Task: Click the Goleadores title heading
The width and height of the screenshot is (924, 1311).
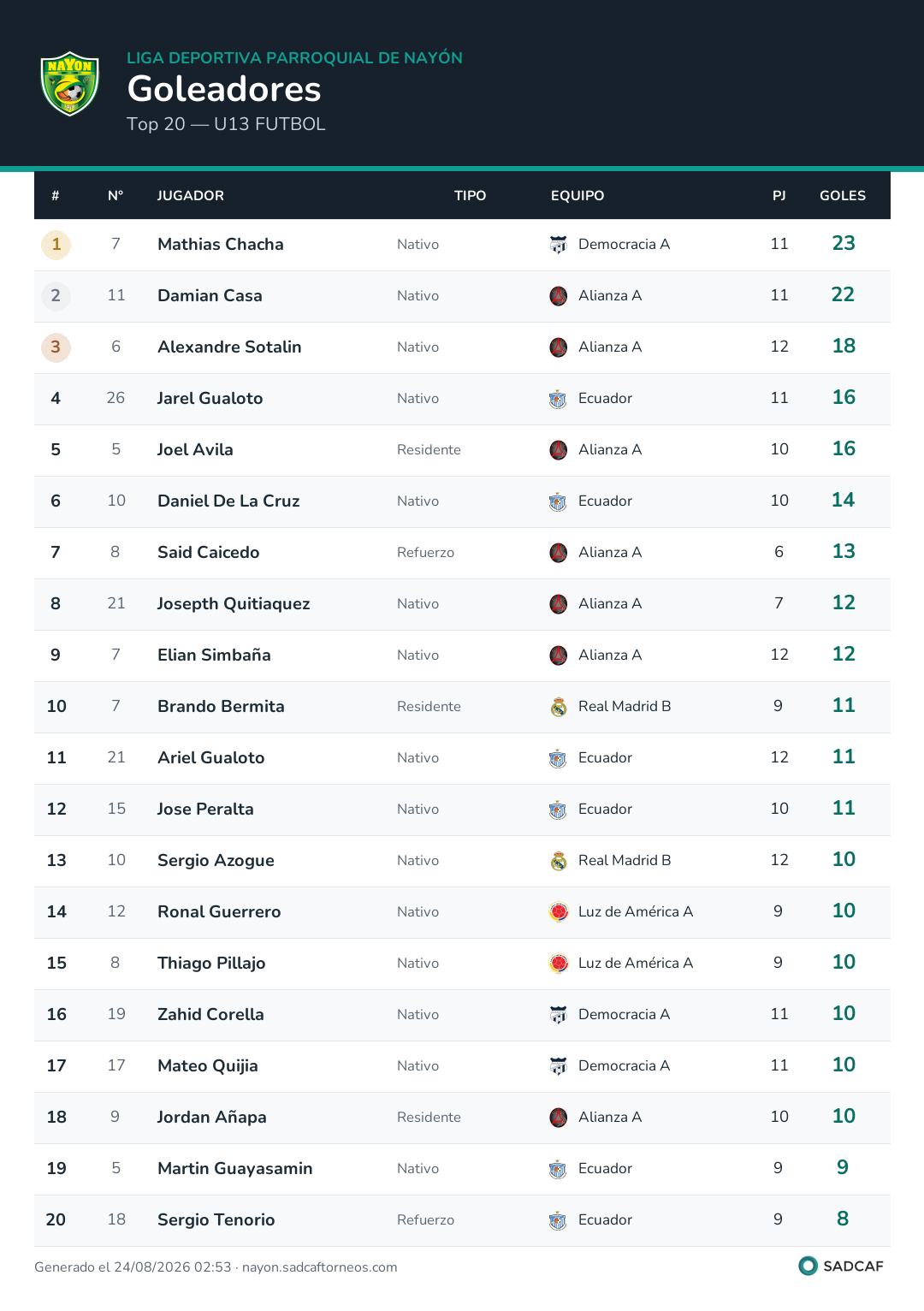Action: point(224,89)
